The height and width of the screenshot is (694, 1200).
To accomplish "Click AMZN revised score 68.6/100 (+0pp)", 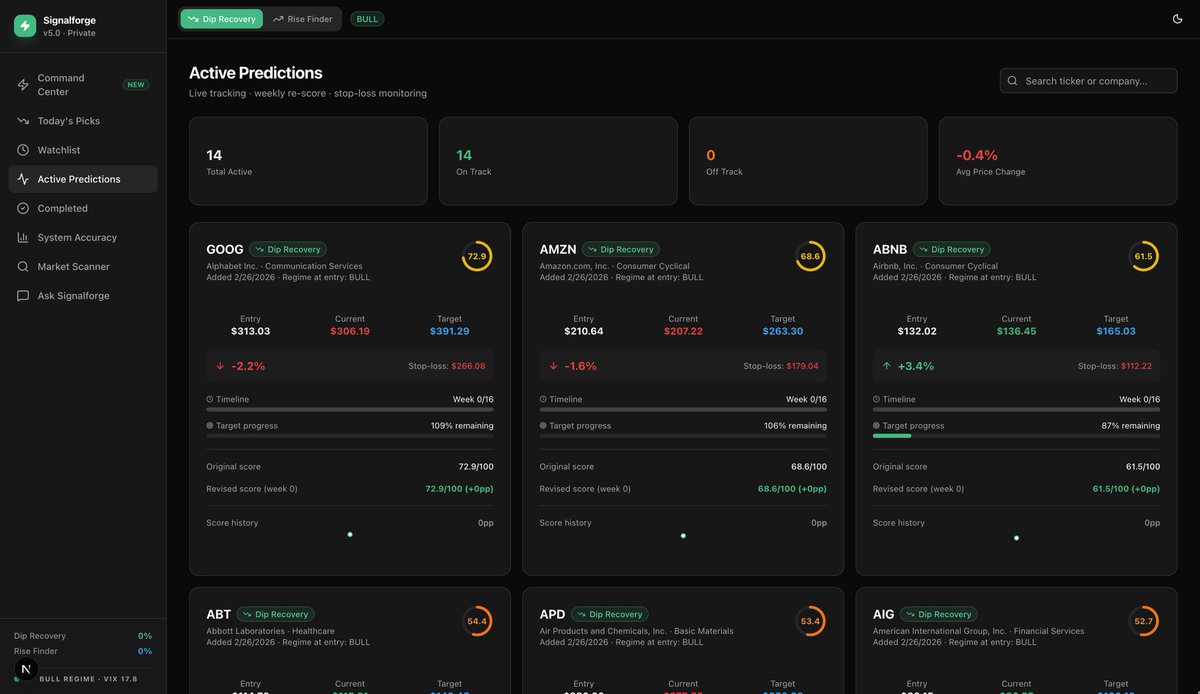I will point(792,489).
